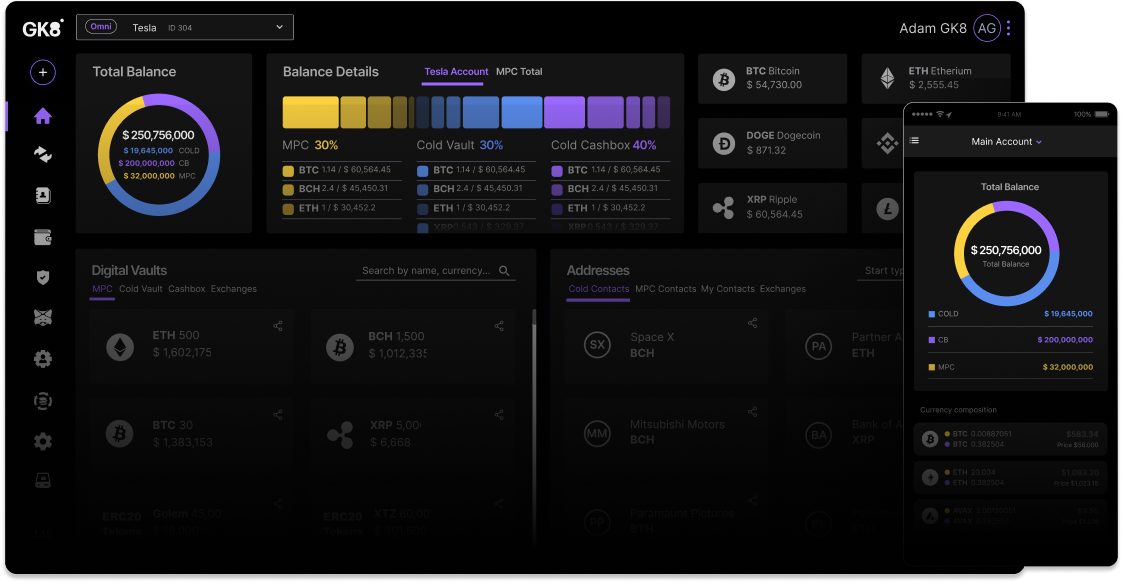This screenshot has width=1122, height=583.
Task: Select the MPC Contacts tab
Action: (665, 289)
